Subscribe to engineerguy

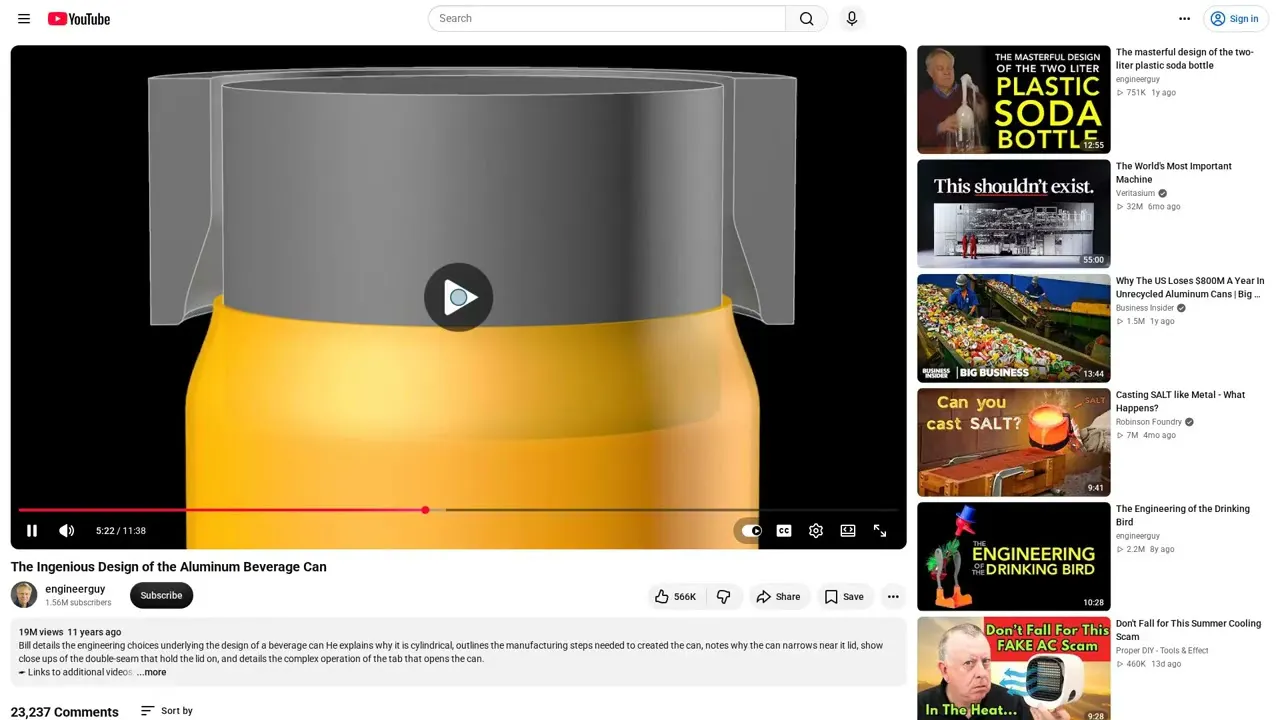pos(161,596)
